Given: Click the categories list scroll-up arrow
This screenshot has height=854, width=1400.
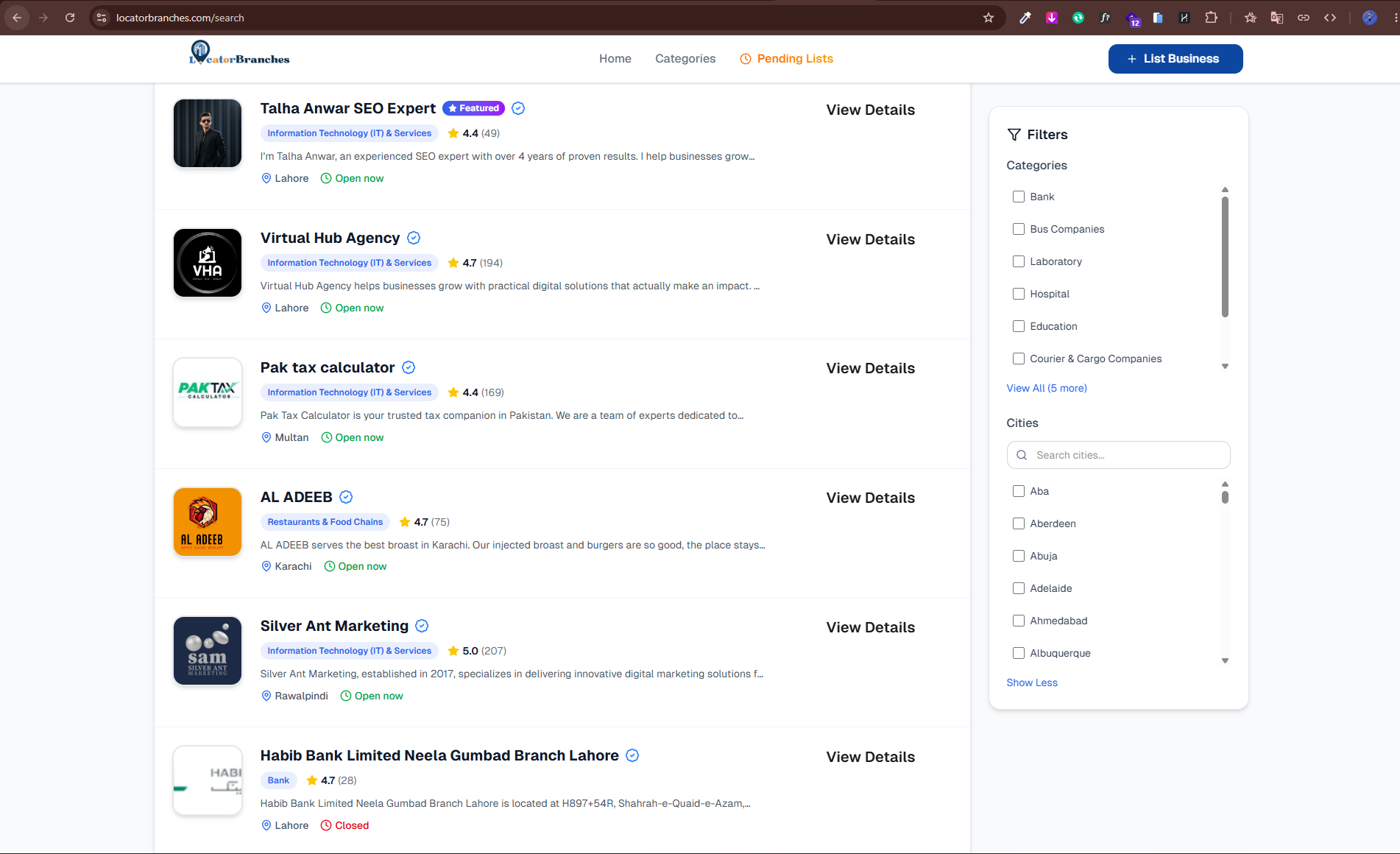Looking at the screenshot, I should 1225,190.
